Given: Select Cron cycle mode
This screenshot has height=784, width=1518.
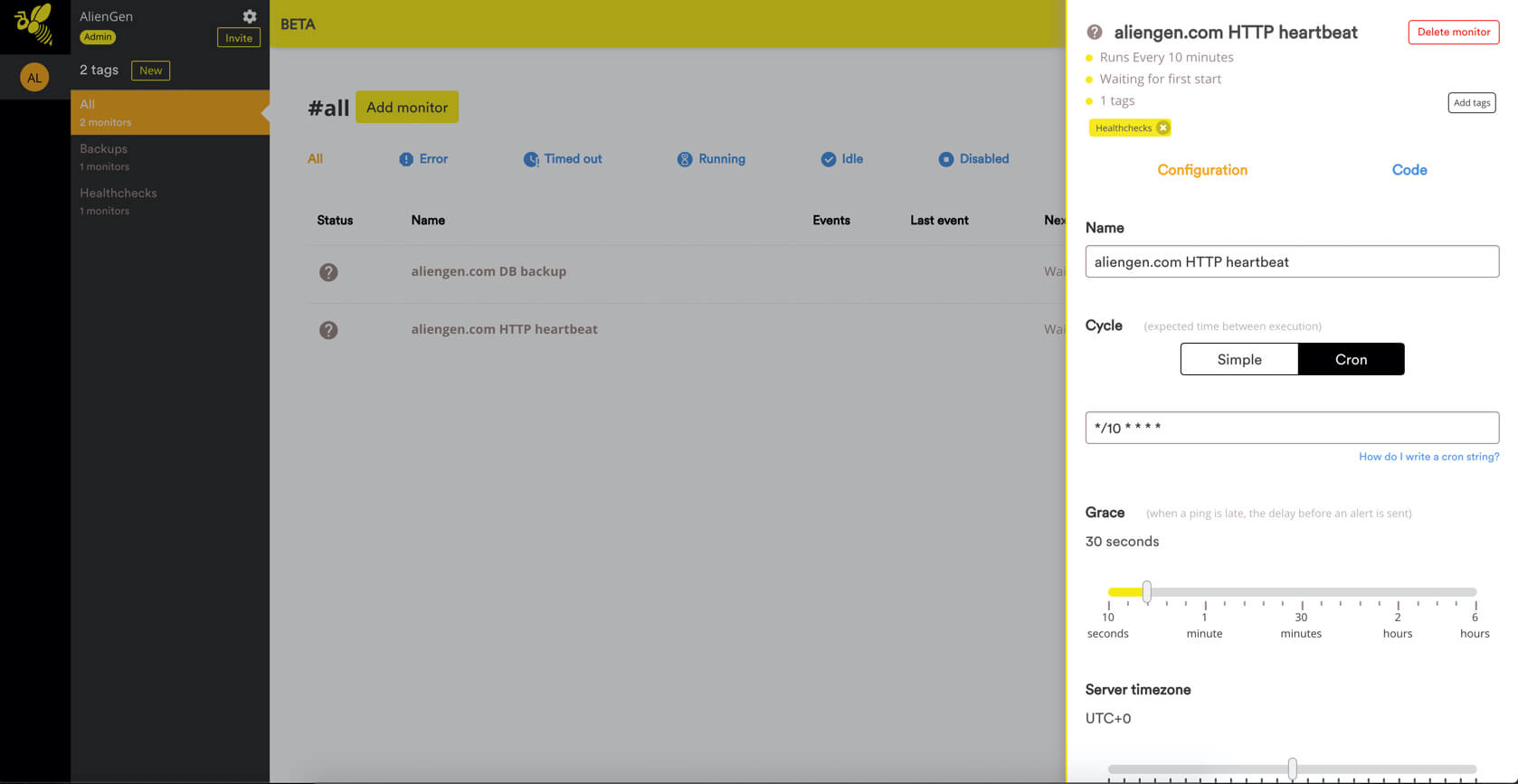Looking at the screenshot, I should [1351, 359].
